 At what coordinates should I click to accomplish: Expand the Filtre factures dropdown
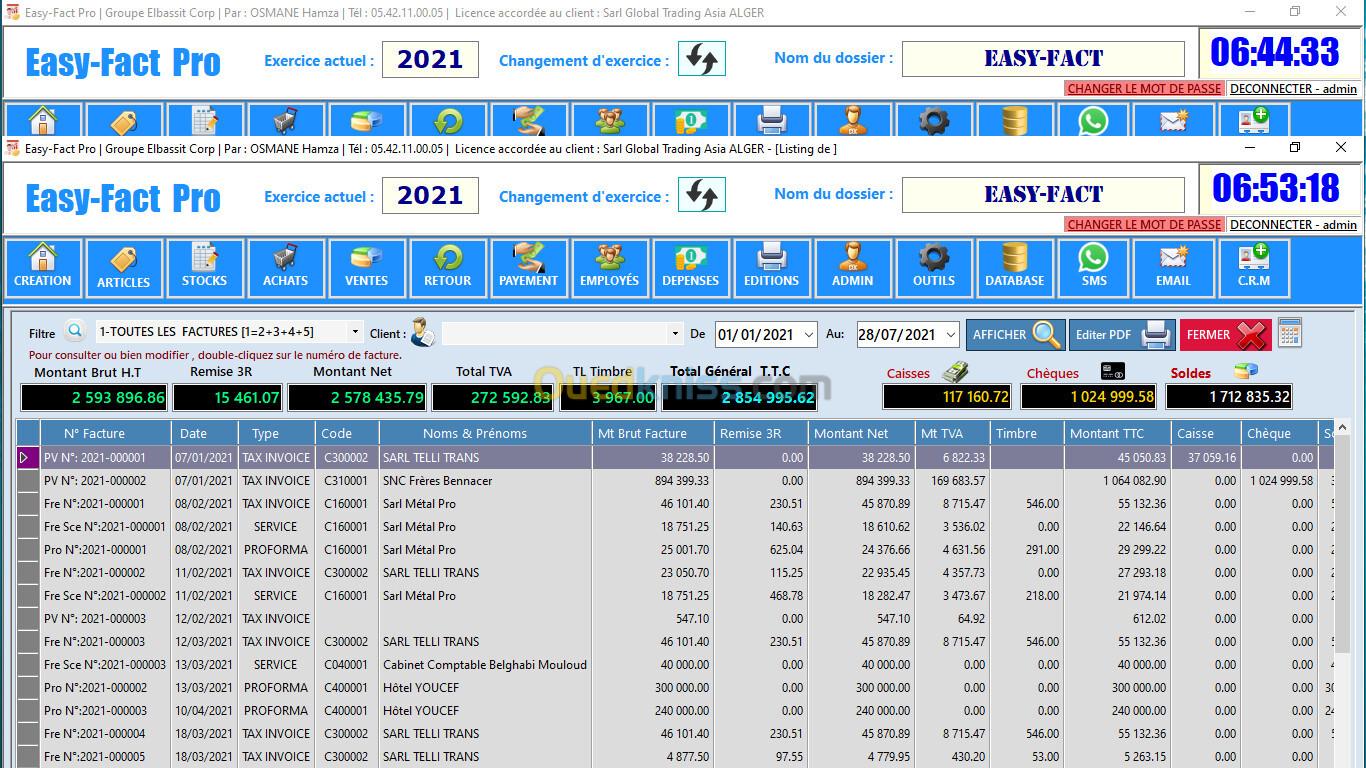(355, 332)
